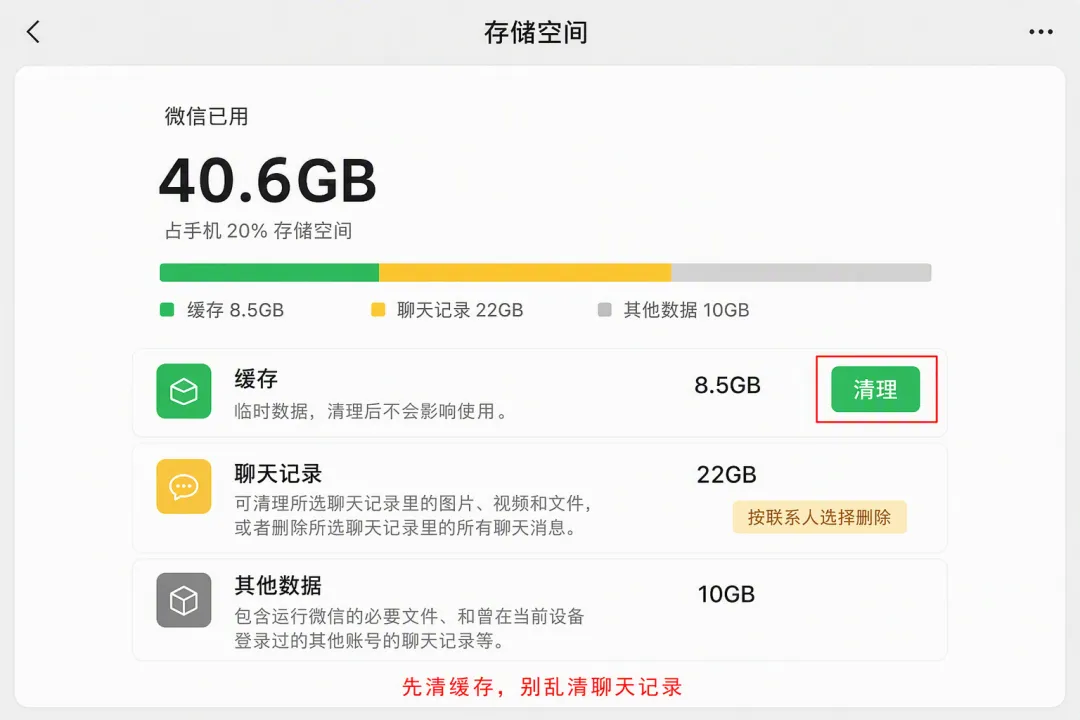Select the 缓存 row title

click(256, 379)
